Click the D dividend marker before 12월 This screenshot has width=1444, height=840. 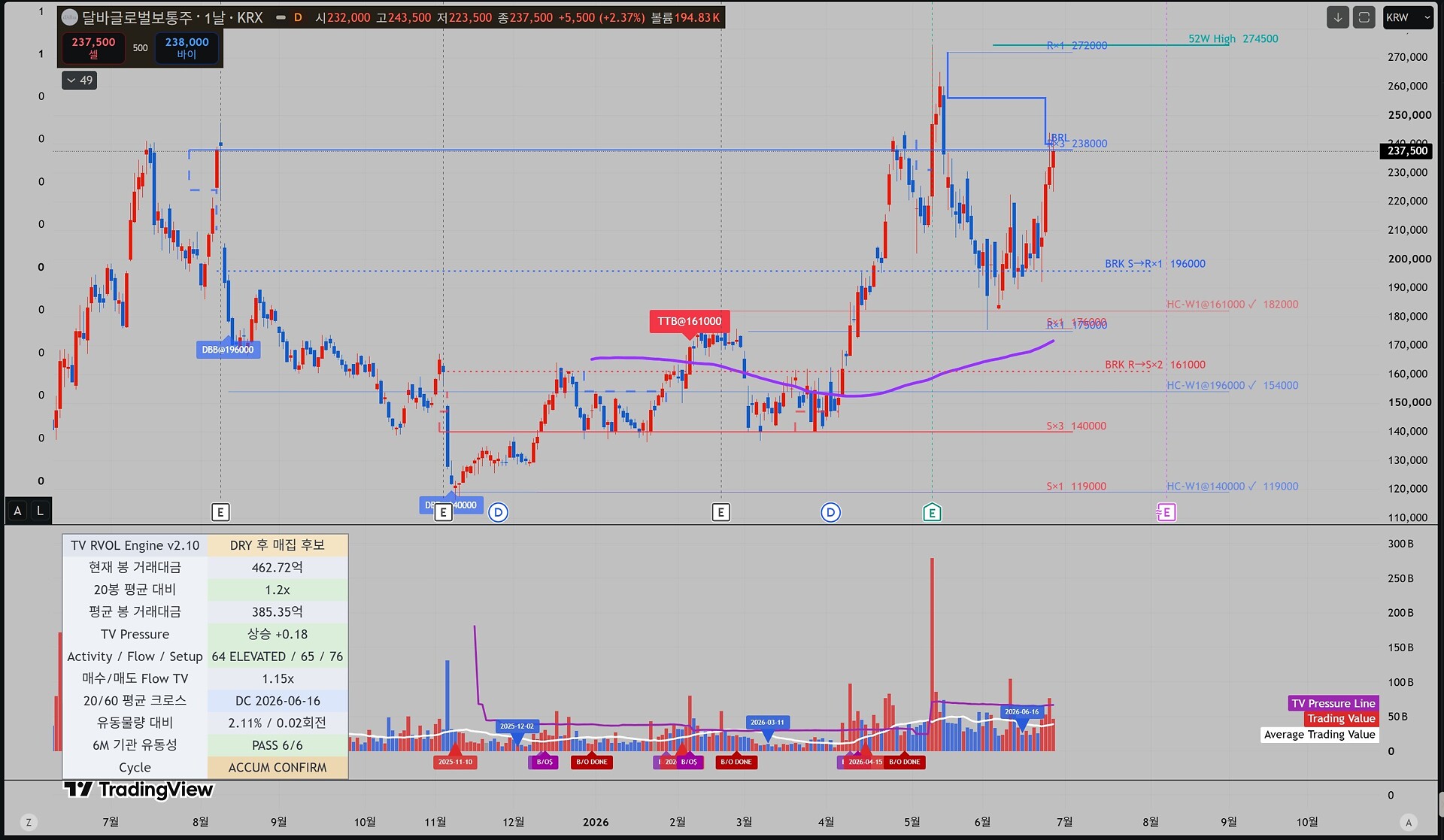pyautogui.click(x=498, y=512)
